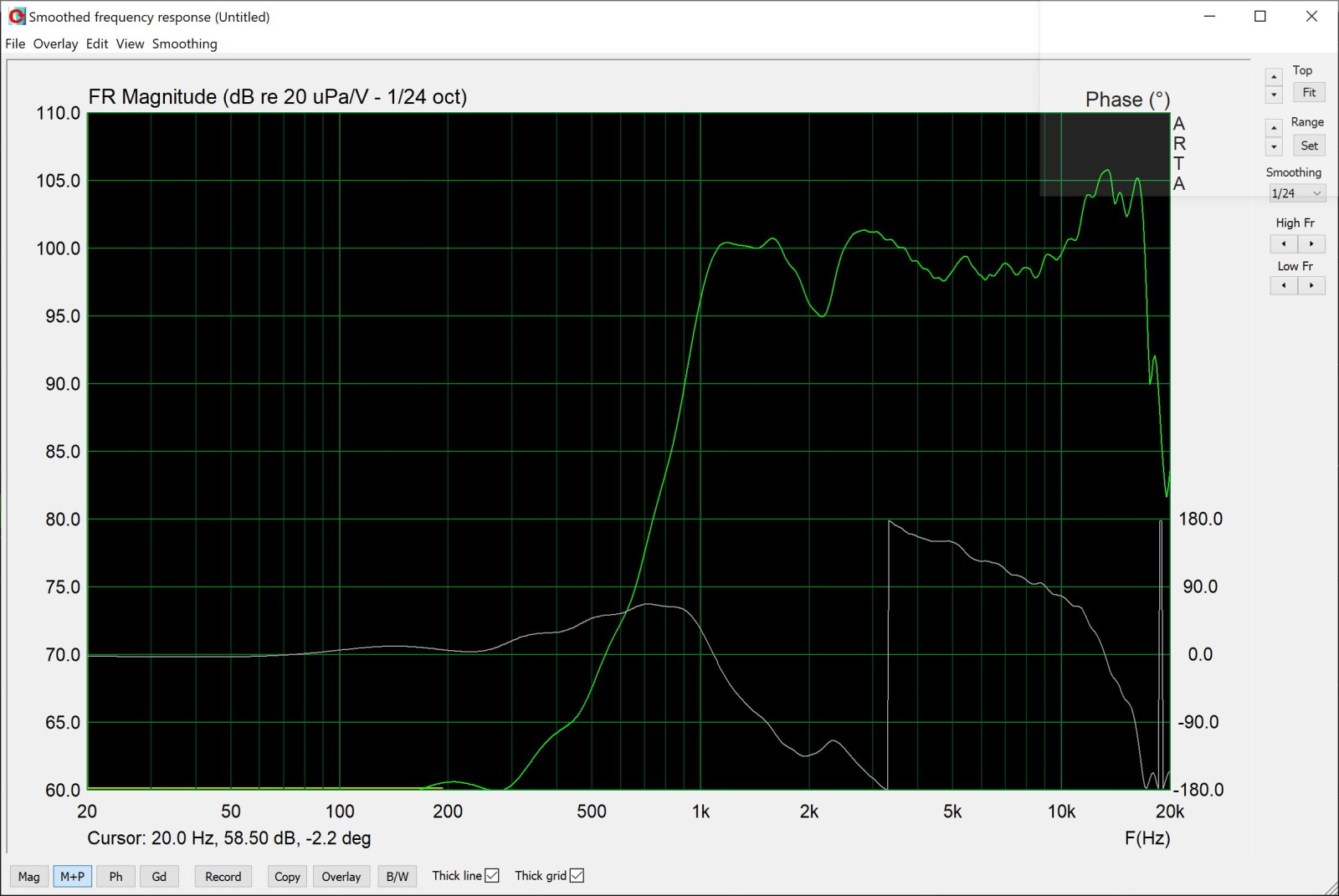Move Low Fr right arrow

[x=1311, y=286]
